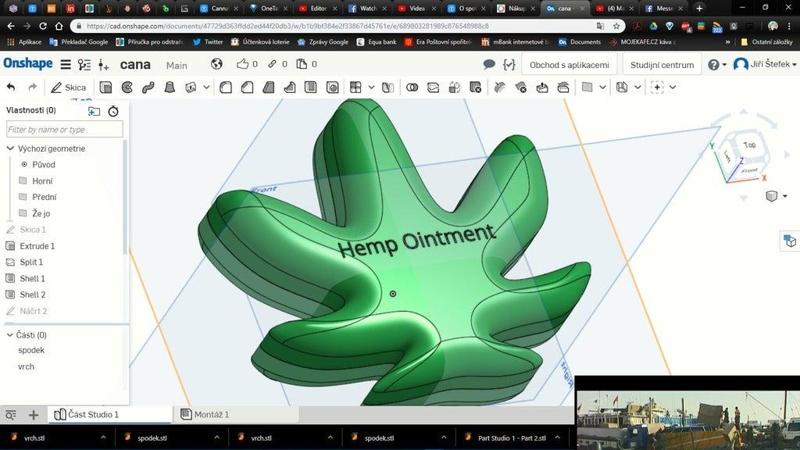This screenshot has height=450, width=800.
Task: Open the Main branch label
Action: [177, 65]
